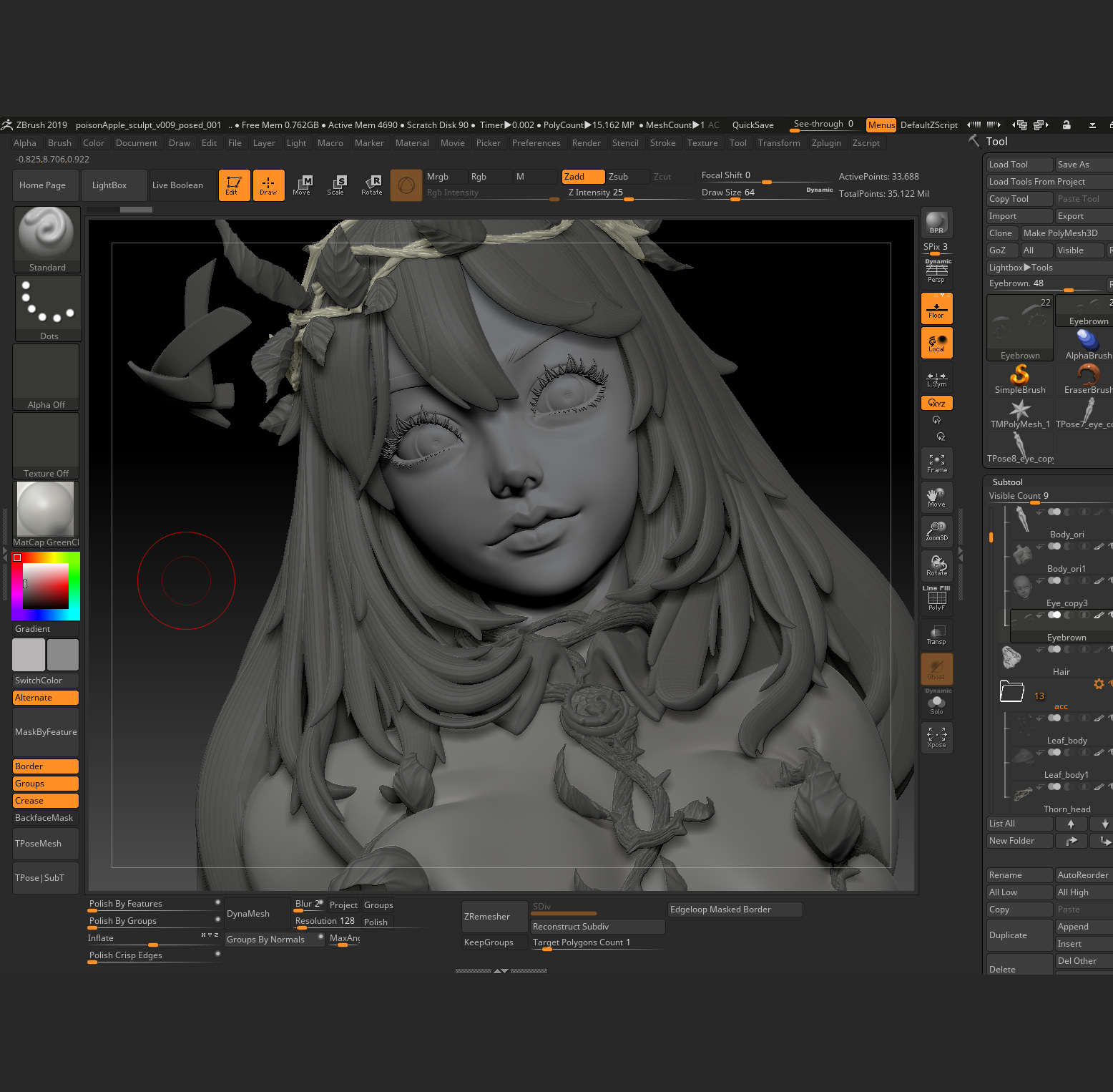Open the Texture Off selector
Image resolution: width=1113 pixels, height=1092 pixels.
tap(46, 446)
